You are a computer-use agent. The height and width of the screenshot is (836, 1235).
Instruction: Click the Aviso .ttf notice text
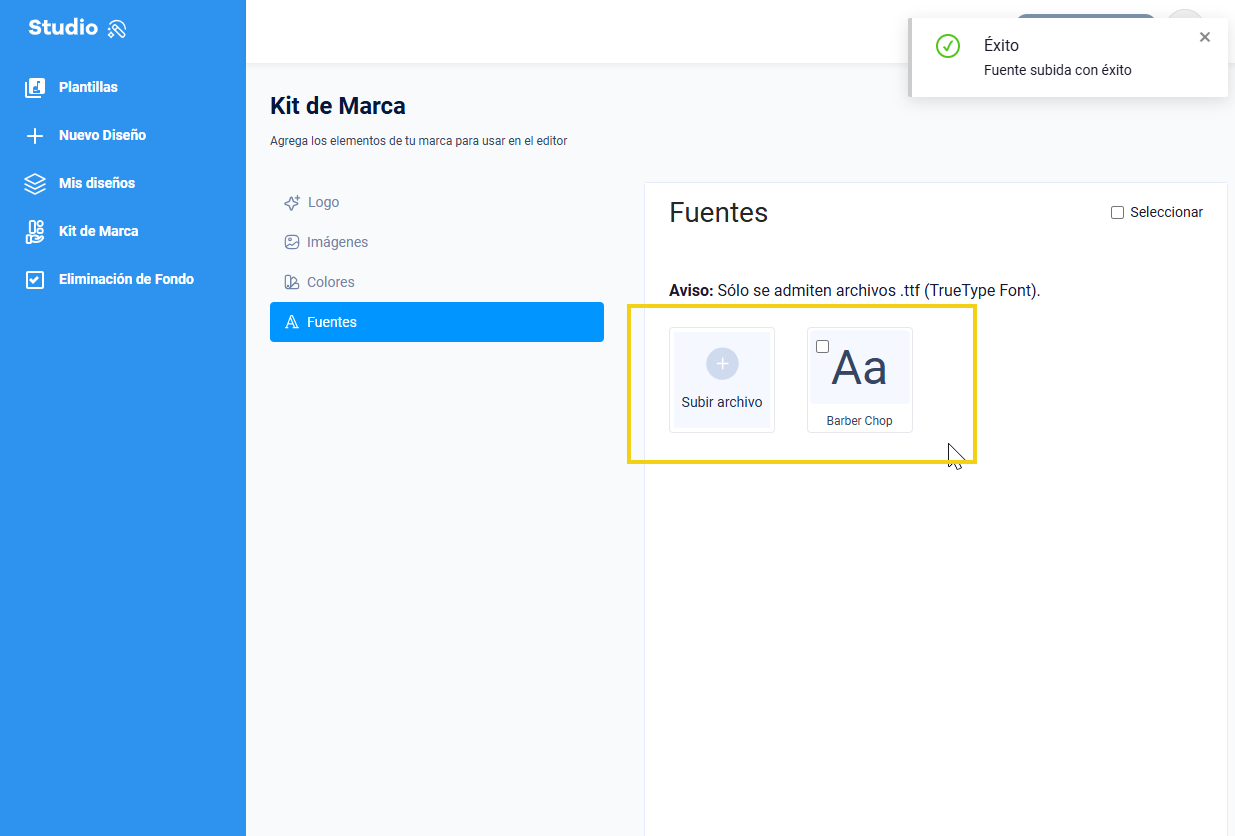pos(855,291)
